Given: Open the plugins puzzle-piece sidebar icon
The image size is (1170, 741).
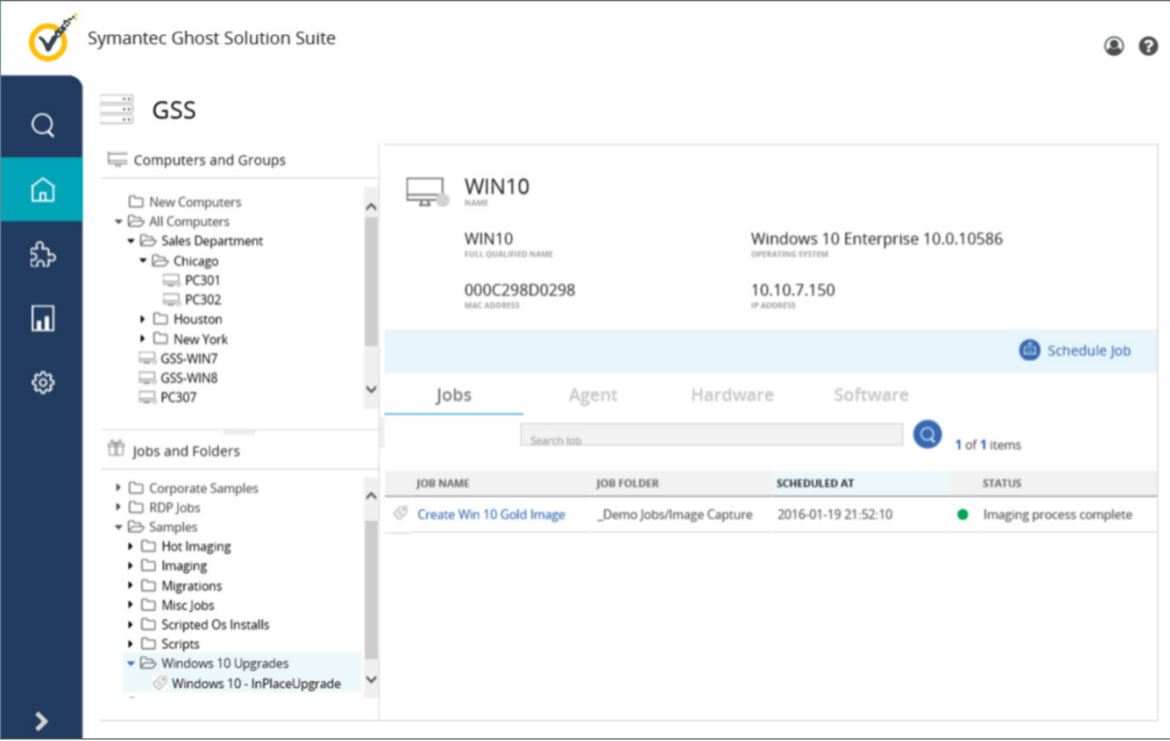Looking at the screenshot, I should (44, 256).
